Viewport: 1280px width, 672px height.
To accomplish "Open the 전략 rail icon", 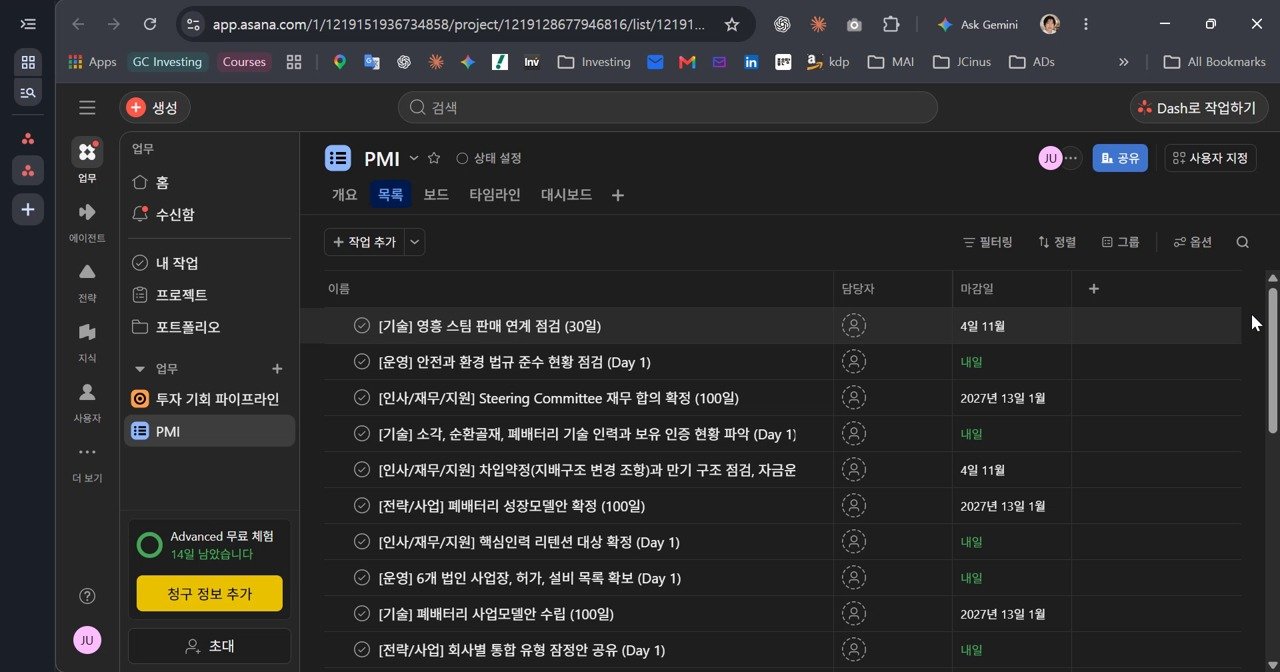I will [87, 272].
